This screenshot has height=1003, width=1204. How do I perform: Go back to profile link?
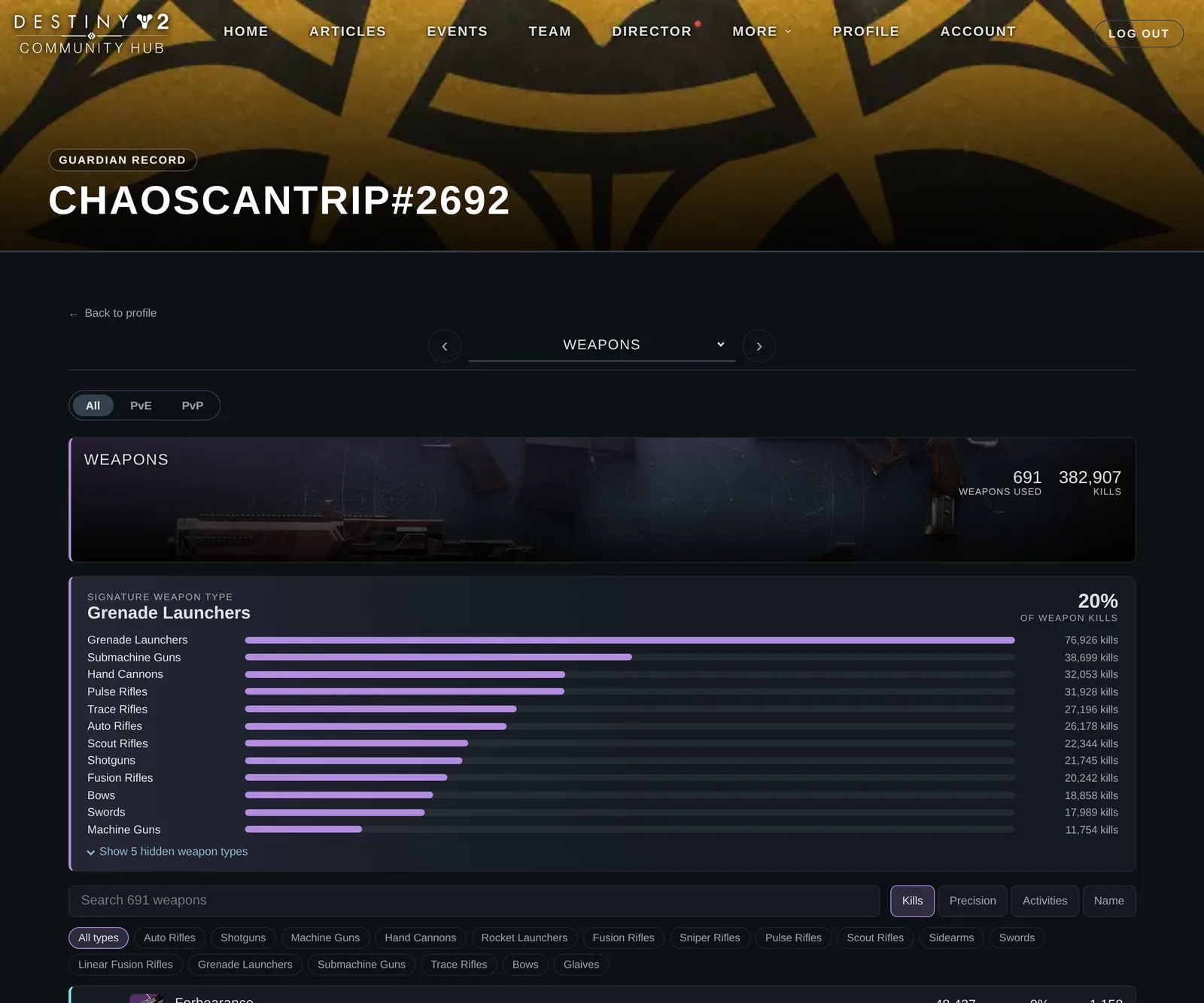tap(113, 313)
